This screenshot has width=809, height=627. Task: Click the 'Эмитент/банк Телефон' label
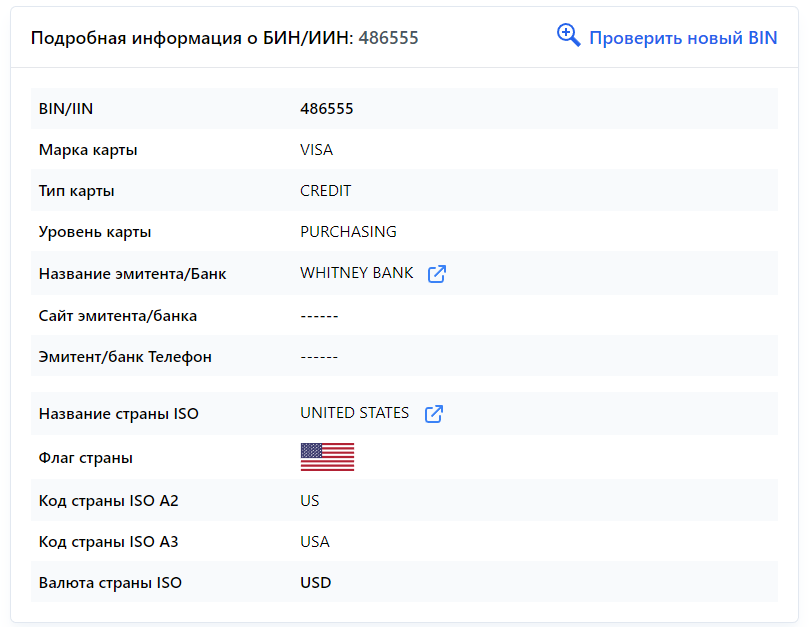click(125, 357)
